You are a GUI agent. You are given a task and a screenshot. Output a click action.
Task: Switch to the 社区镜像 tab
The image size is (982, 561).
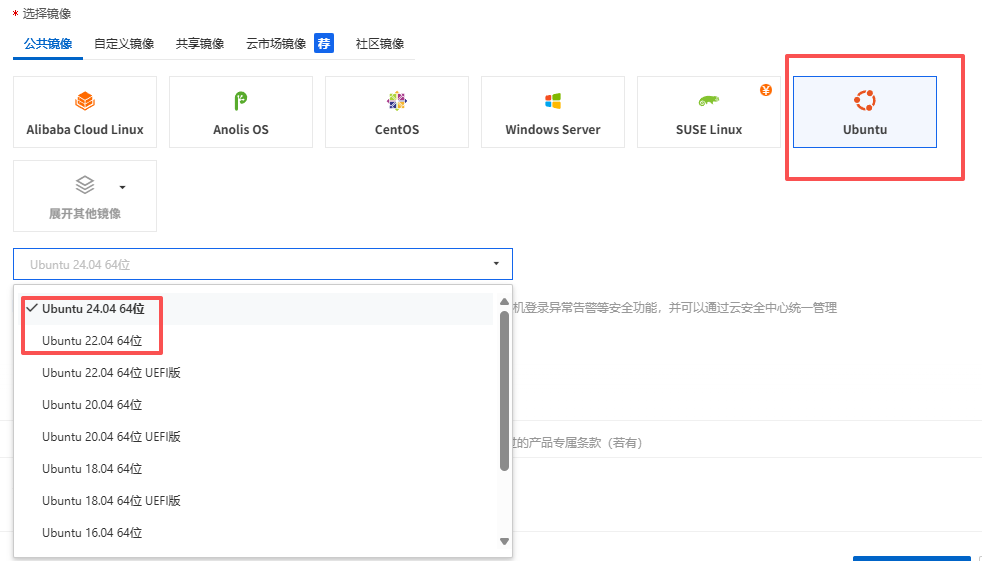(x=380, y=44)
